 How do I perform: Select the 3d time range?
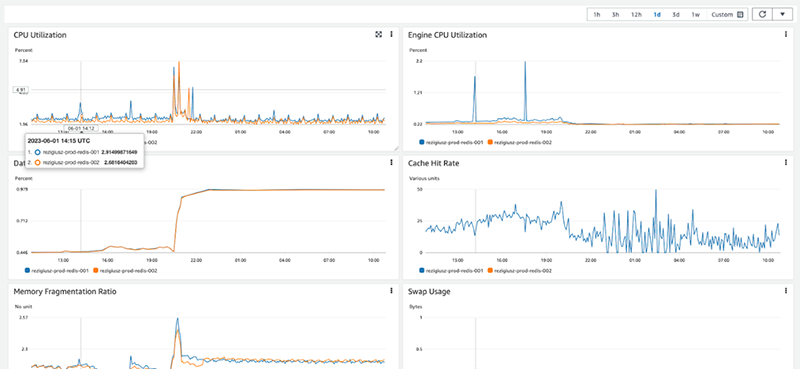coord(676,15)
